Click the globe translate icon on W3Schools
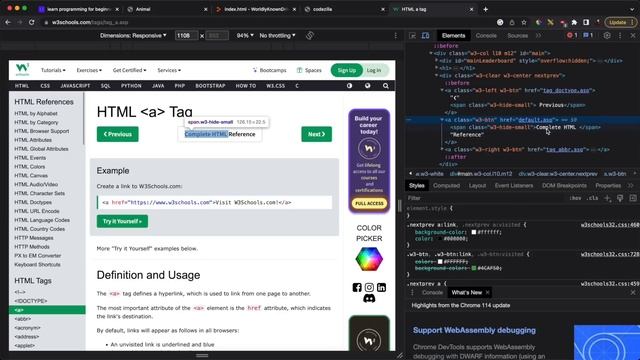640x360 pixels. [368, 86]
